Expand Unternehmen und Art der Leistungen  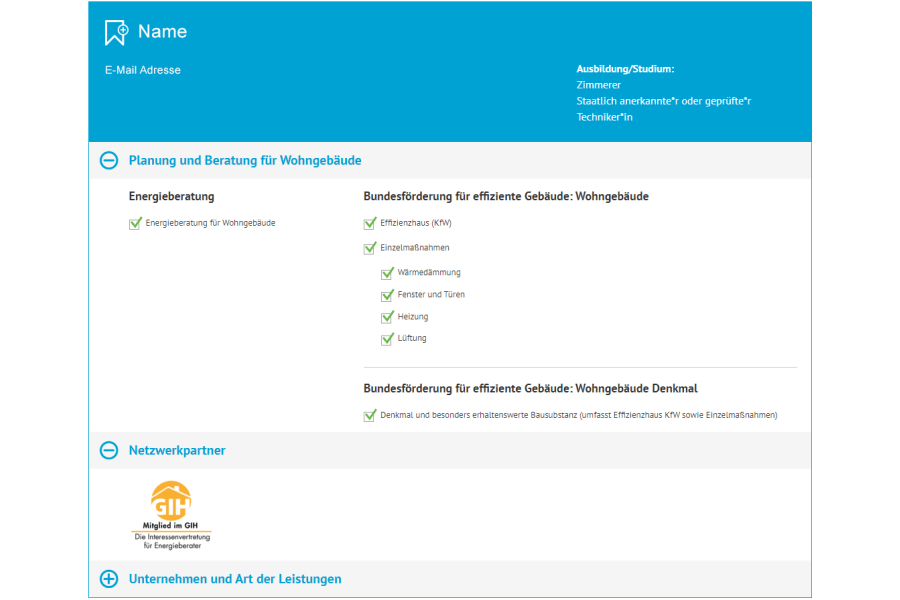point(235,579)
